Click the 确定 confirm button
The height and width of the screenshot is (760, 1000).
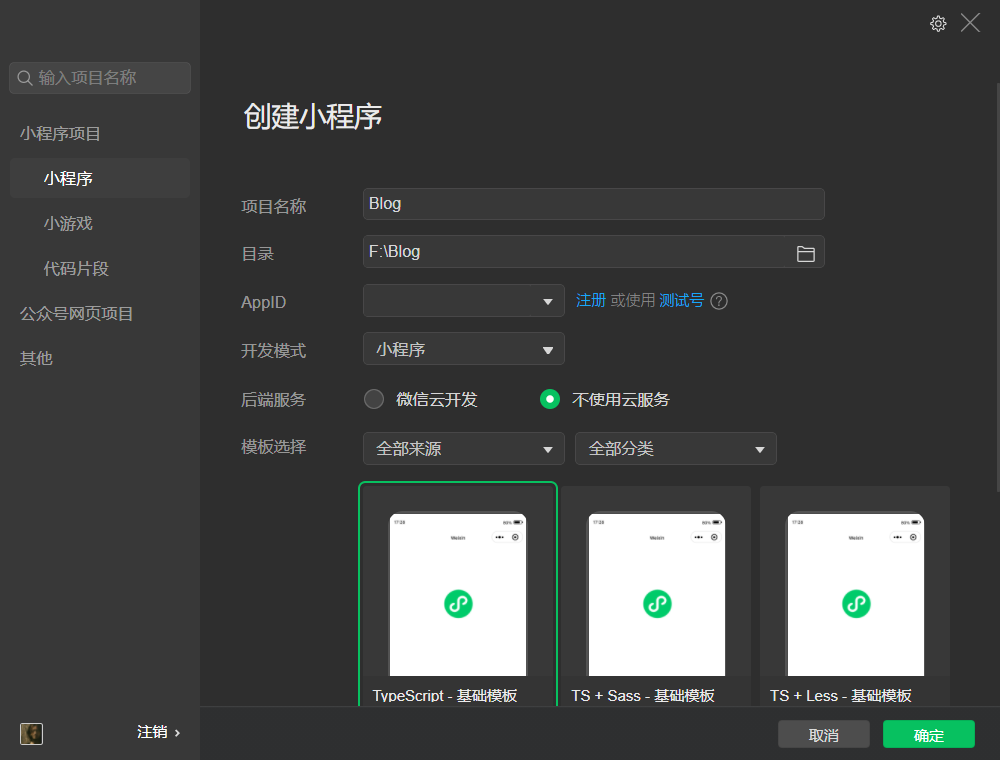click(927, 734)
